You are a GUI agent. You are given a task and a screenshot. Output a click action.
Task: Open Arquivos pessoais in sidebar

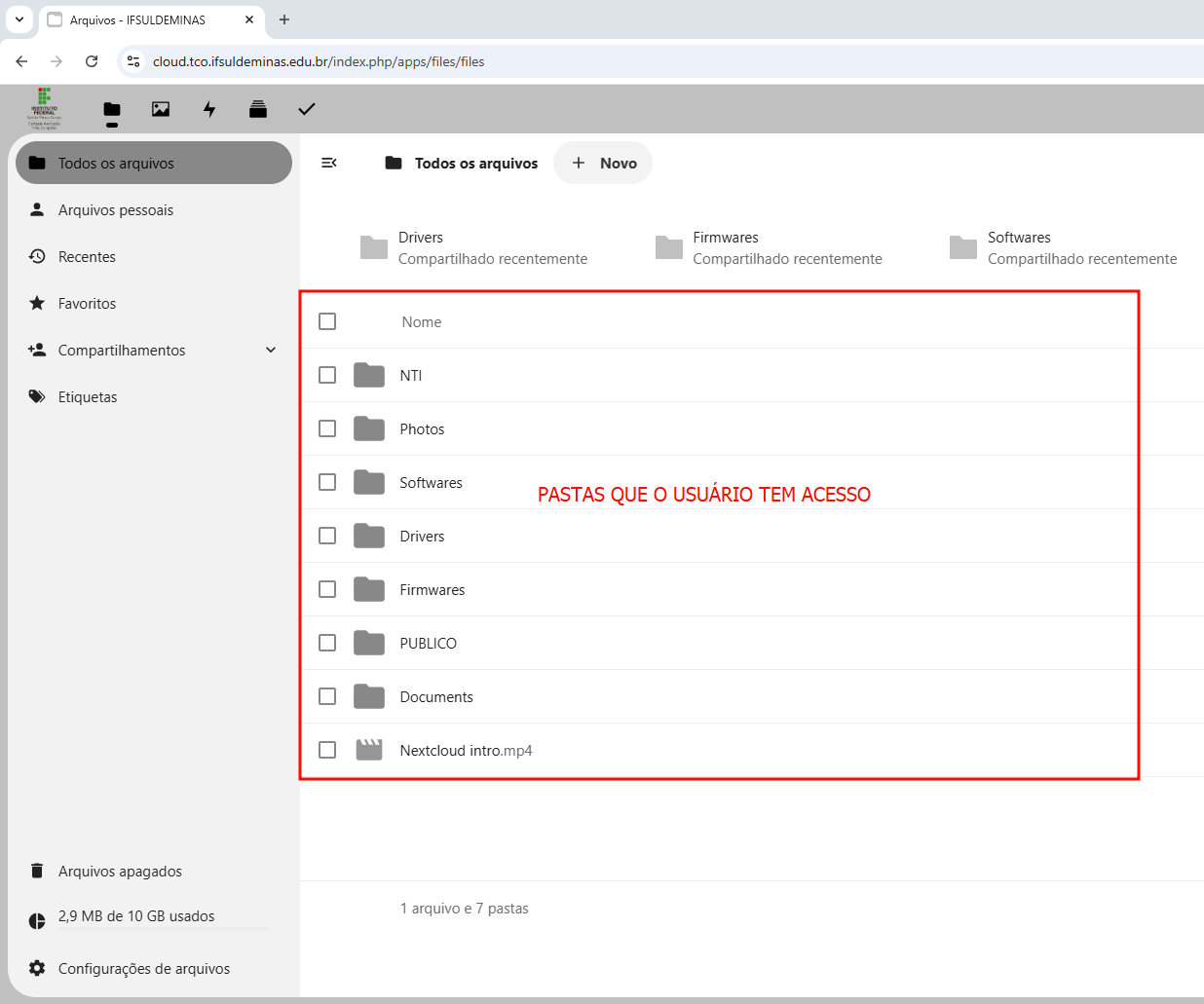click(154, 209)
